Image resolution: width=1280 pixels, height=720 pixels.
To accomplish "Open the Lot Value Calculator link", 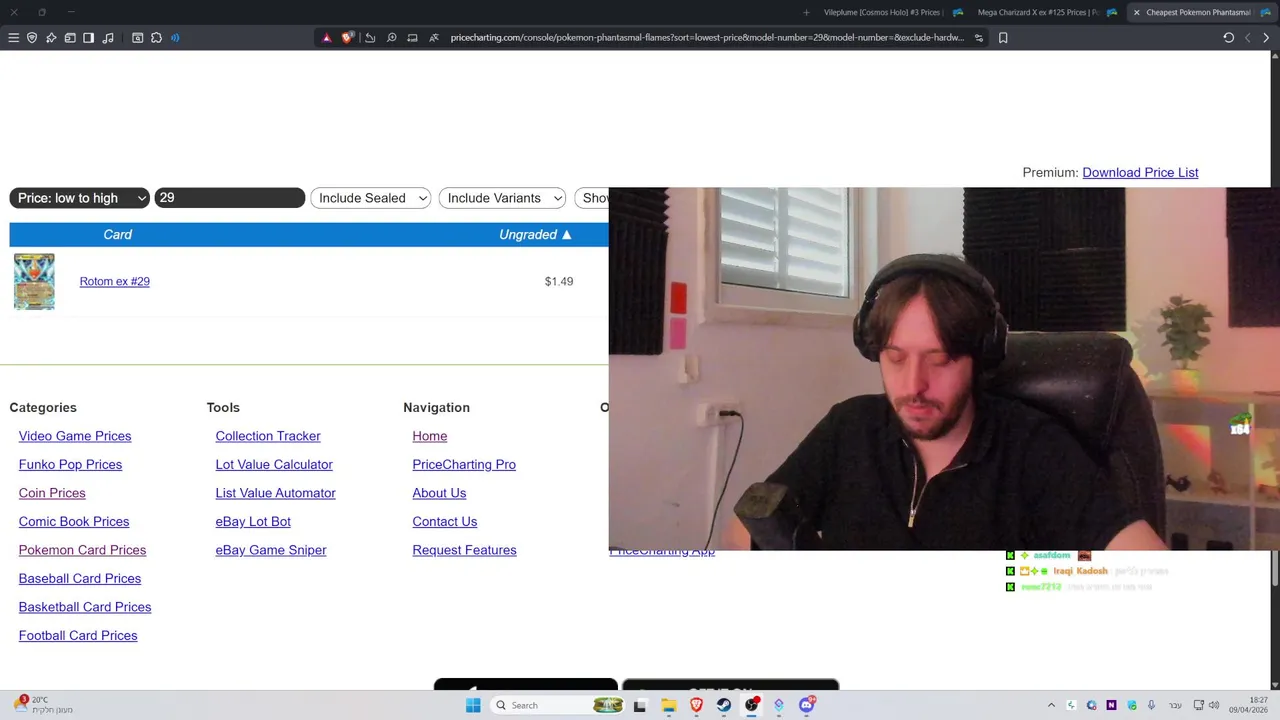I will point(274,464).
